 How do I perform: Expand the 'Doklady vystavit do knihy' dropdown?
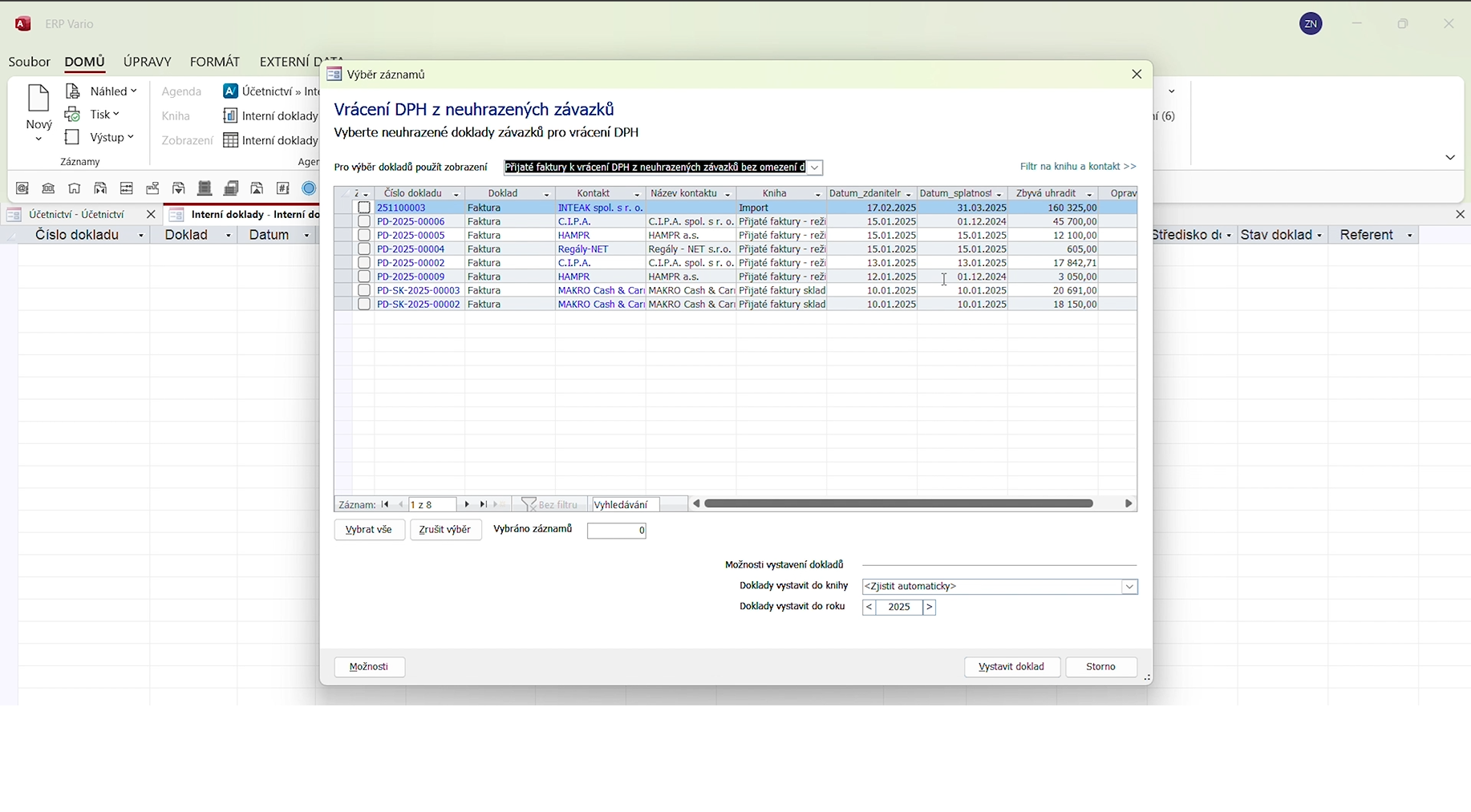[x=1129, y=587]
